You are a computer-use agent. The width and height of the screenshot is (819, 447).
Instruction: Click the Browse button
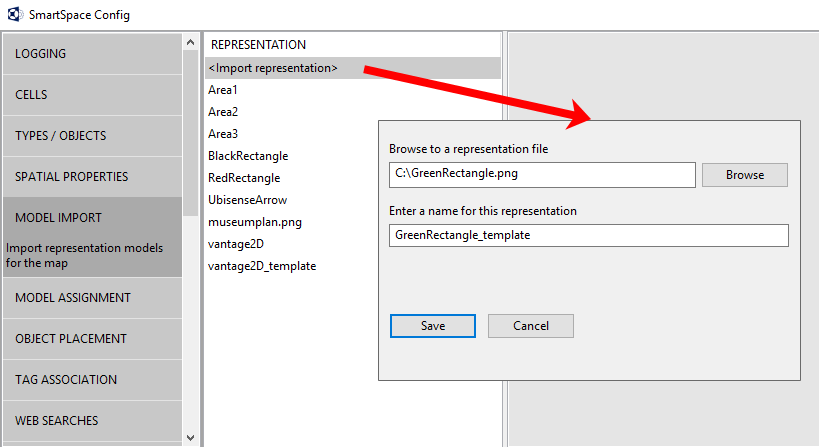[745, 175]
